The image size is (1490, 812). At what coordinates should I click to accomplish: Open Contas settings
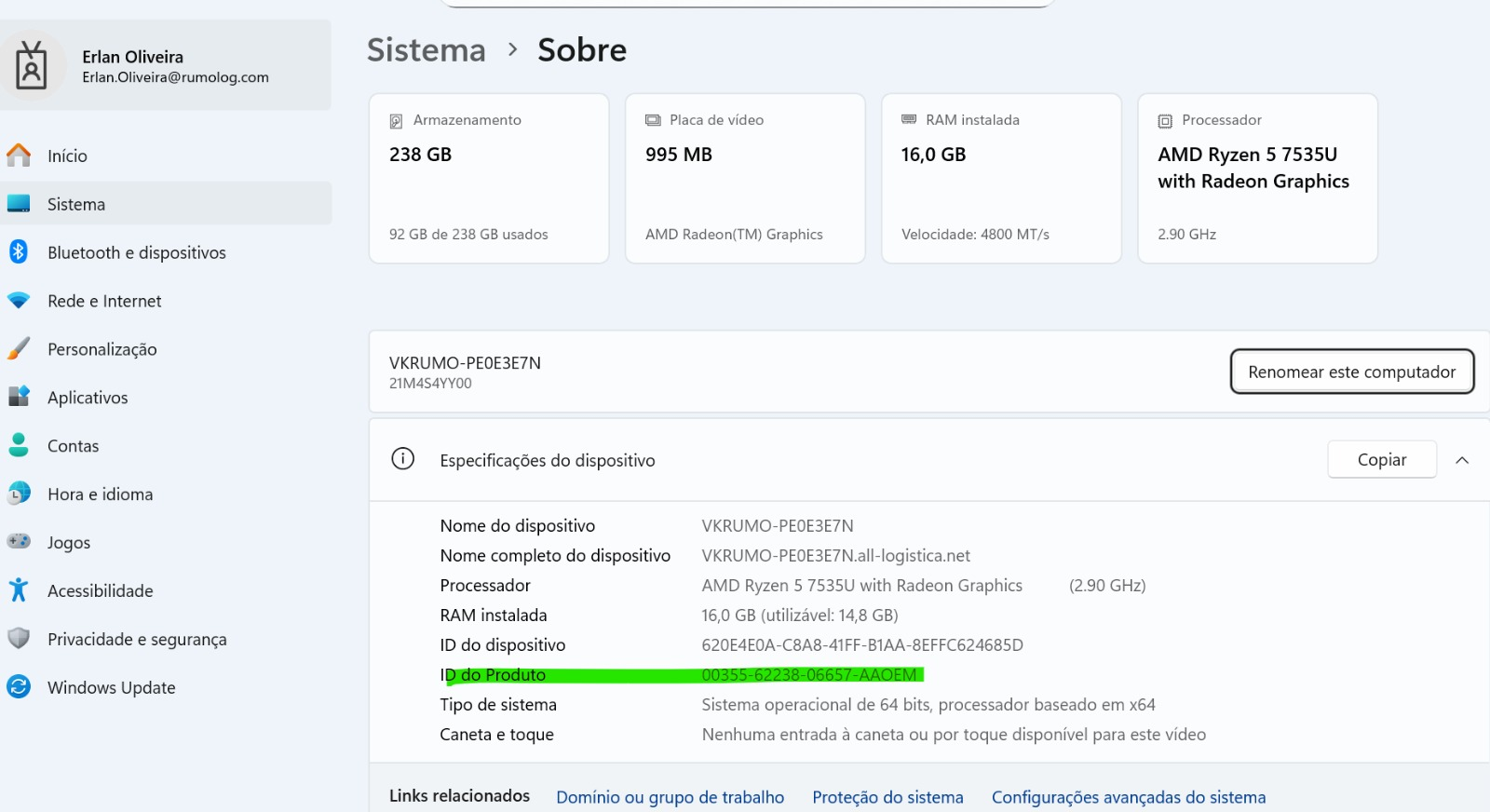(166, 446)
